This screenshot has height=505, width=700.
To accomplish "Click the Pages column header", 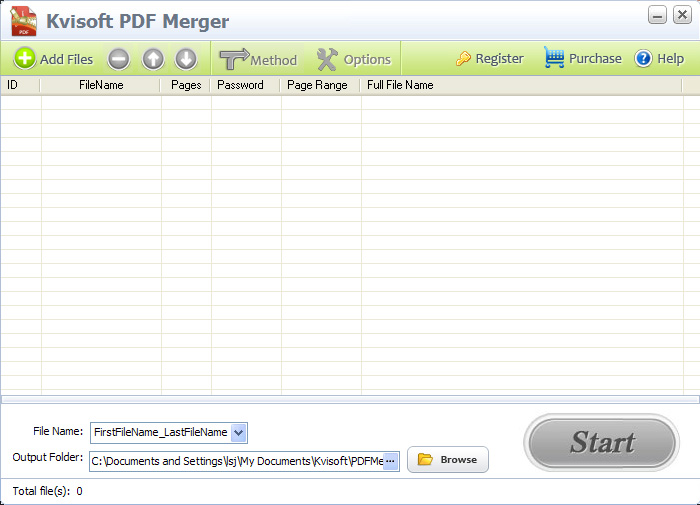I will pyautogui.click(x=186, y=85).
